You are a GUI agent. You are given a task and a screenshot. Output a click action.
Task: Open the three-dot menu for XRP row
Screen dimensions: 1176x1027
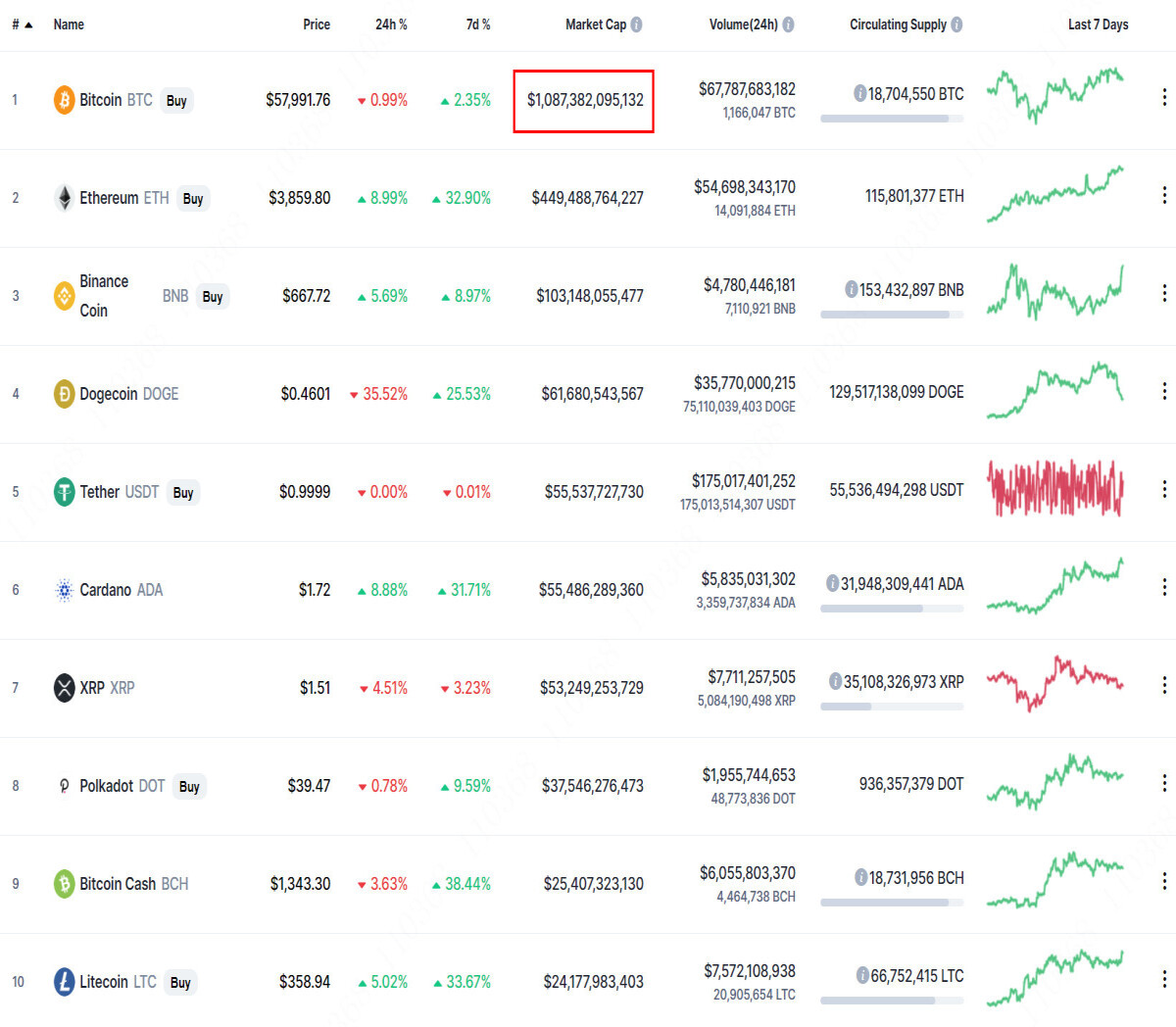point(1163,685)
